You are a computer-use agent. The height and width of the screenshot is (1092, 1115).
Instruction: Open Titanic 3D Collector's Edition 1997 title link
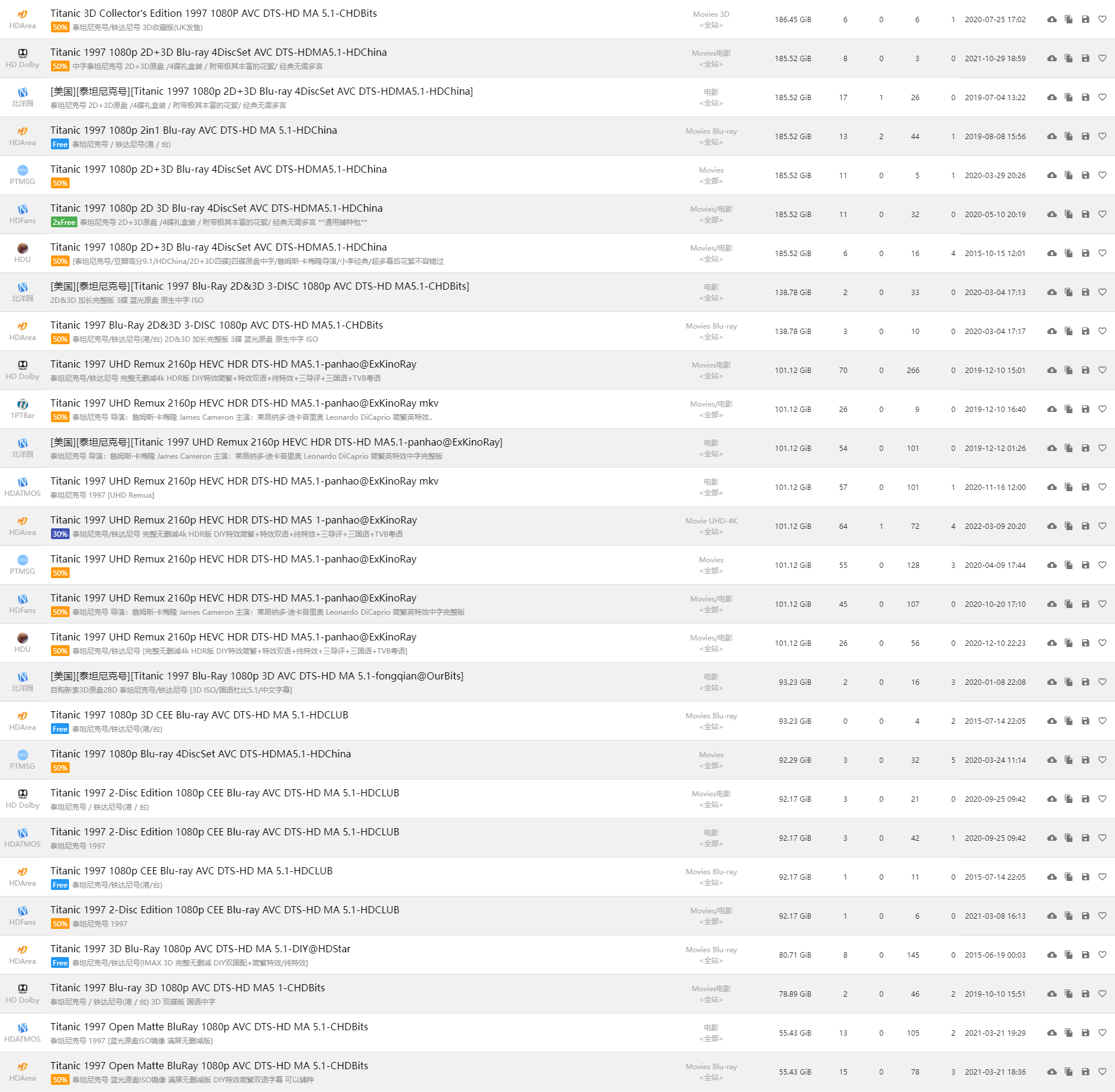pos(214,13)
